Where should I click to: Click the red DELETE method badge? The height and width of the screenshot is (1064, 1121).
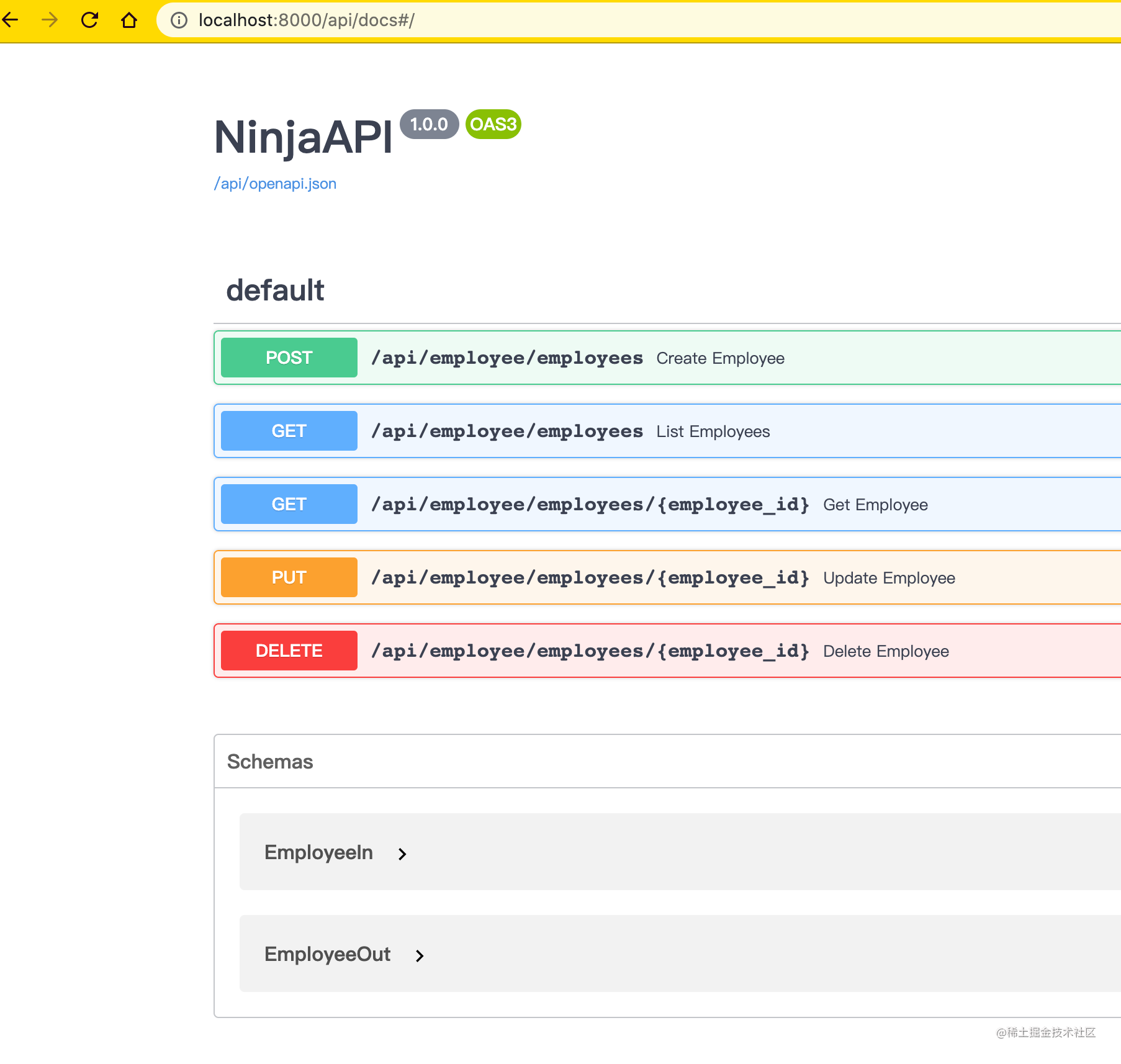[288, 650]
